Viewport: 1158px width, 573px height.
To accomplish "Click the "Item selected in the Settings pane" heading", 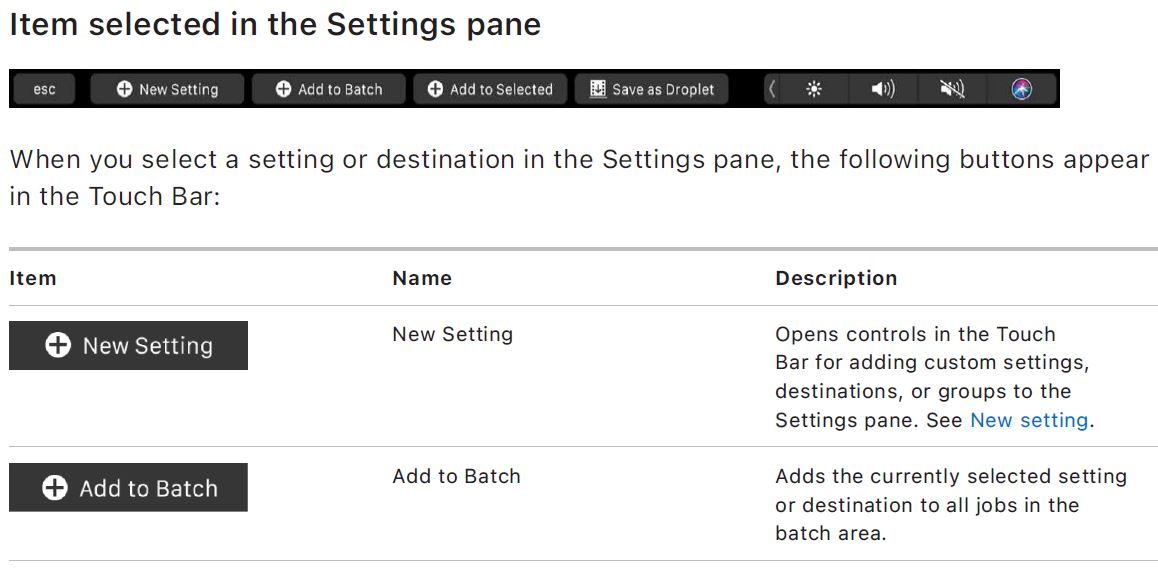I will (275, 25).
